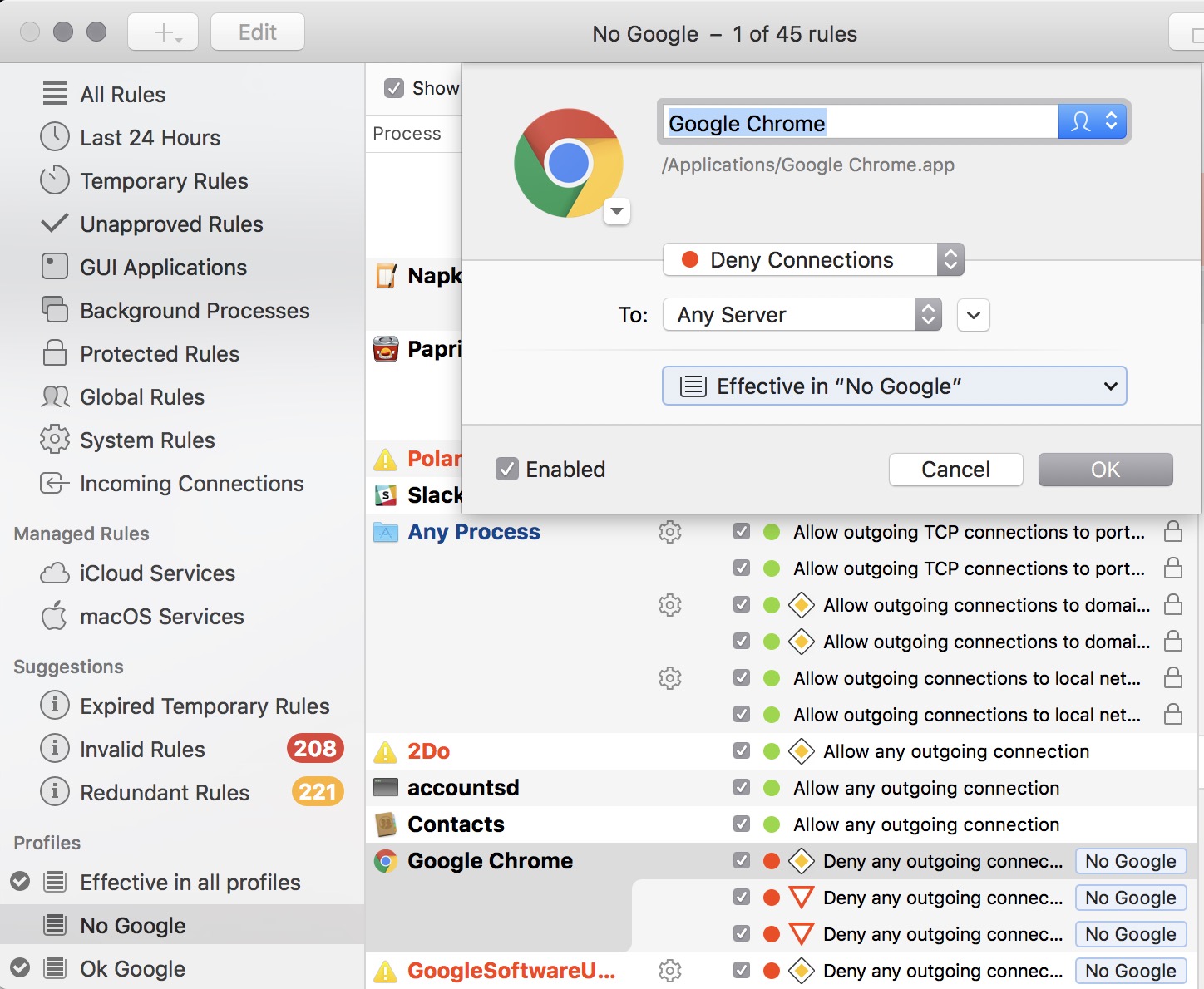Viewport: 1204px width, 989px height.
Task: Click the gear icon in Any Process row
Action: pos(670,531)
